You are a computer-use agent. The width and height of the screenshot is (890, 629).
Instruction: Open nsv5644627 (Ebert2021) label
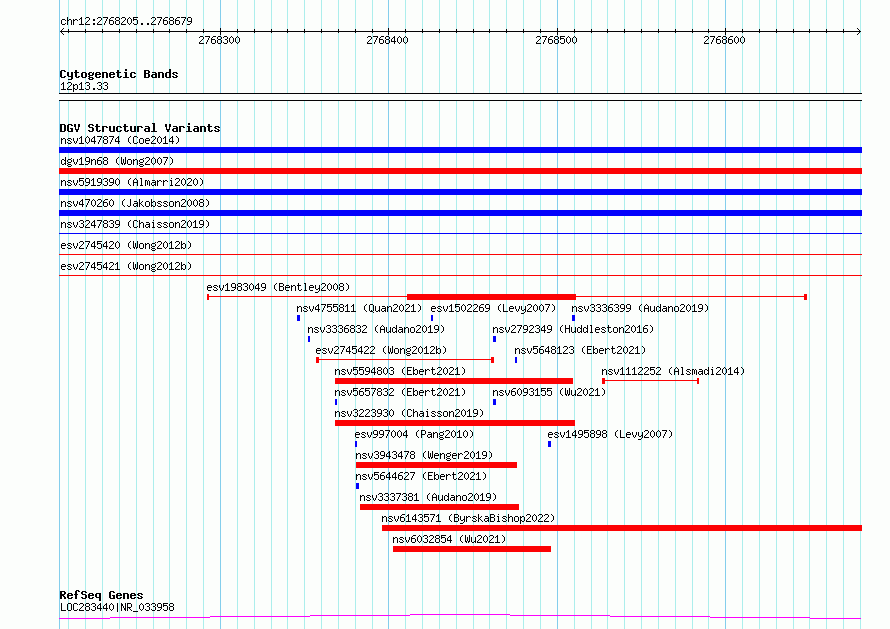point(421,476)
